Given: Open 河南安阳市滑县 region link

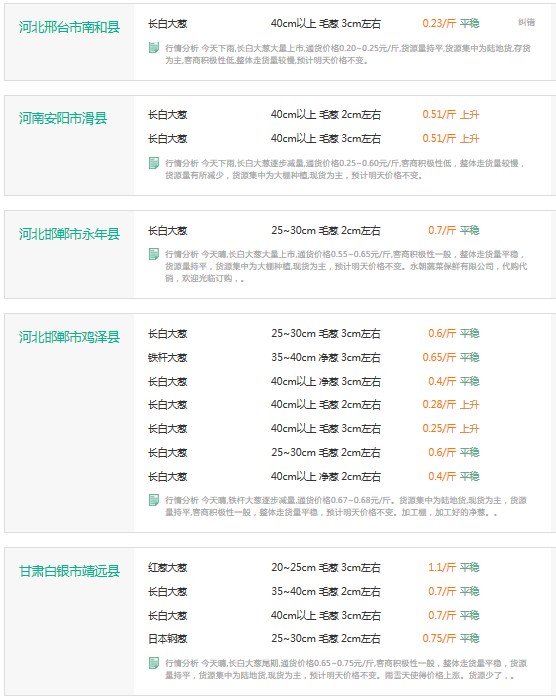Looking at the screenshot, I should coord(63,118).
